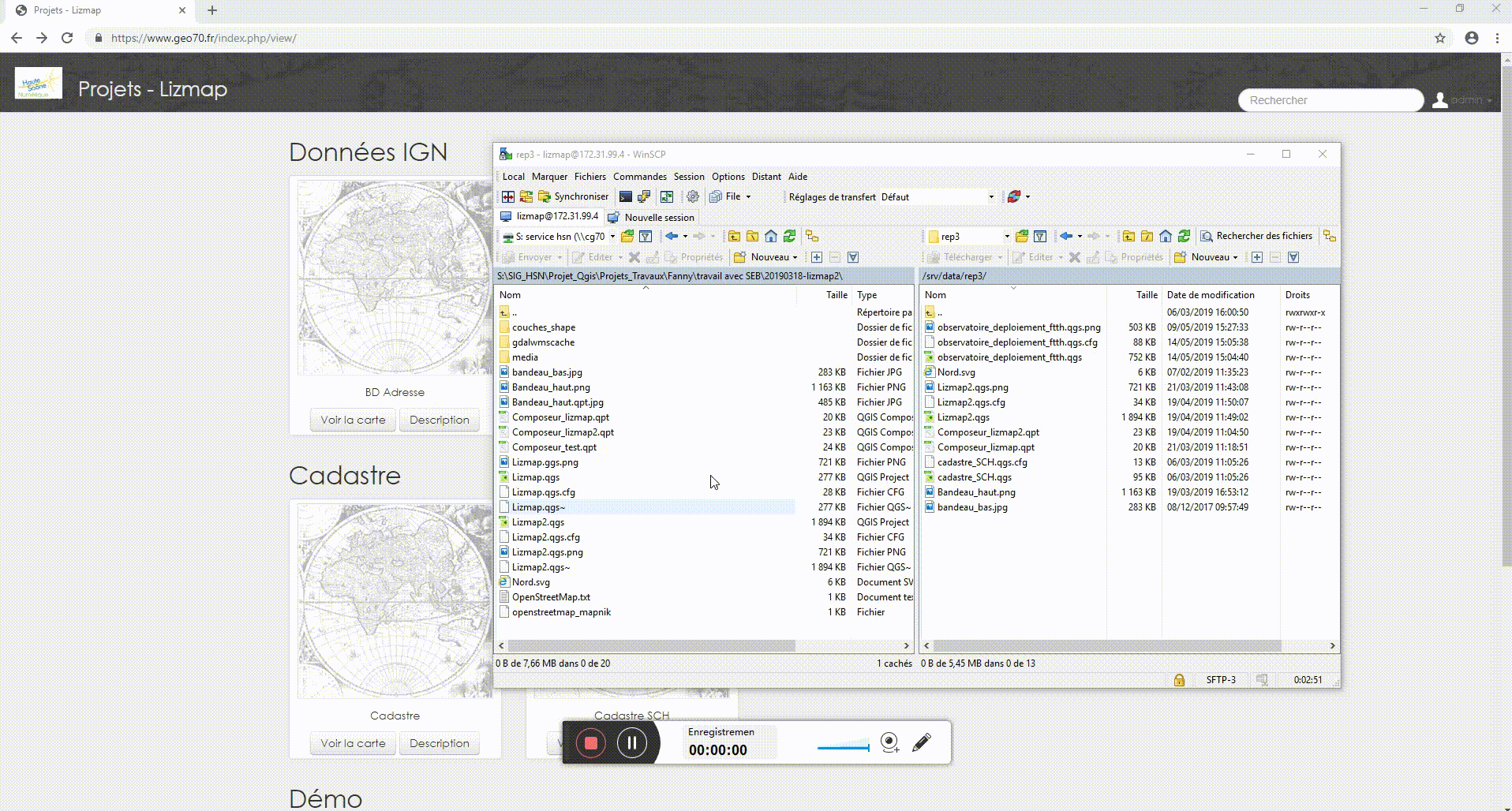Open in PuTTY icon in WinSCP toolbar
Screen dimensions: 1512x811
[644, 196]
